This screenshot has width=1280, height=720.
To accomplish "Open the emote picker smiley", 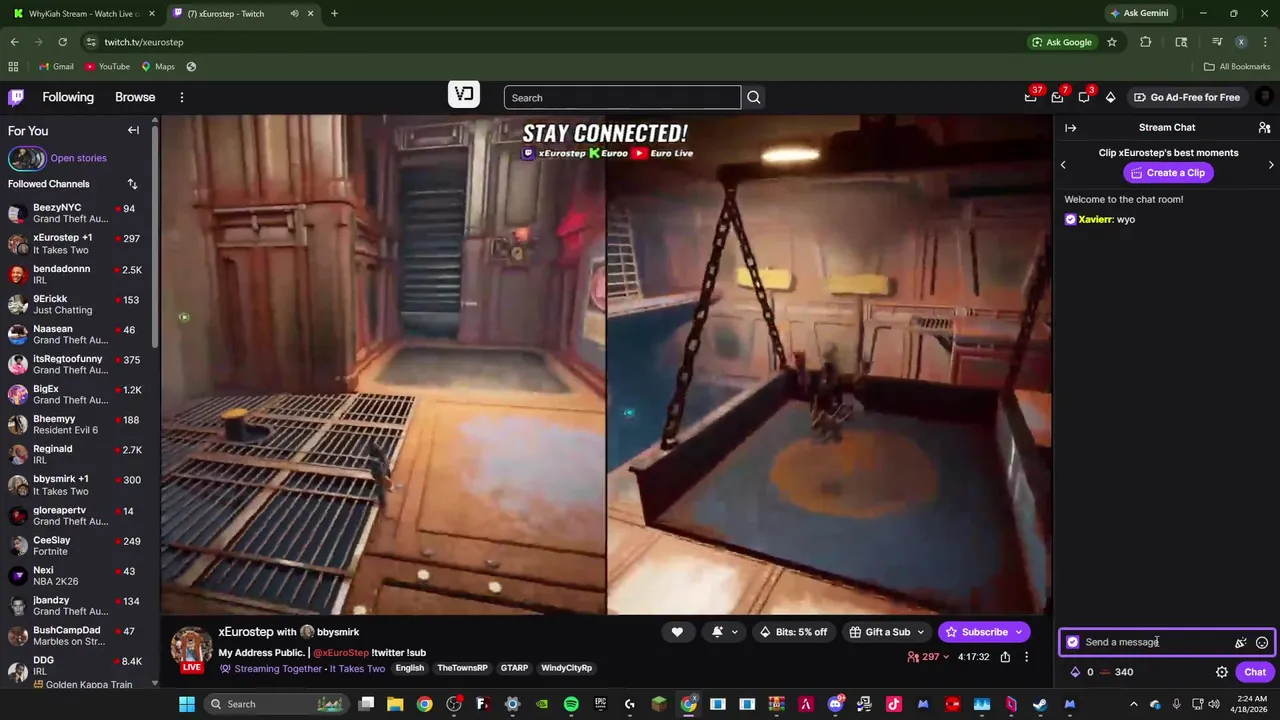I will pyautogui.click(x=1262, y=642).
